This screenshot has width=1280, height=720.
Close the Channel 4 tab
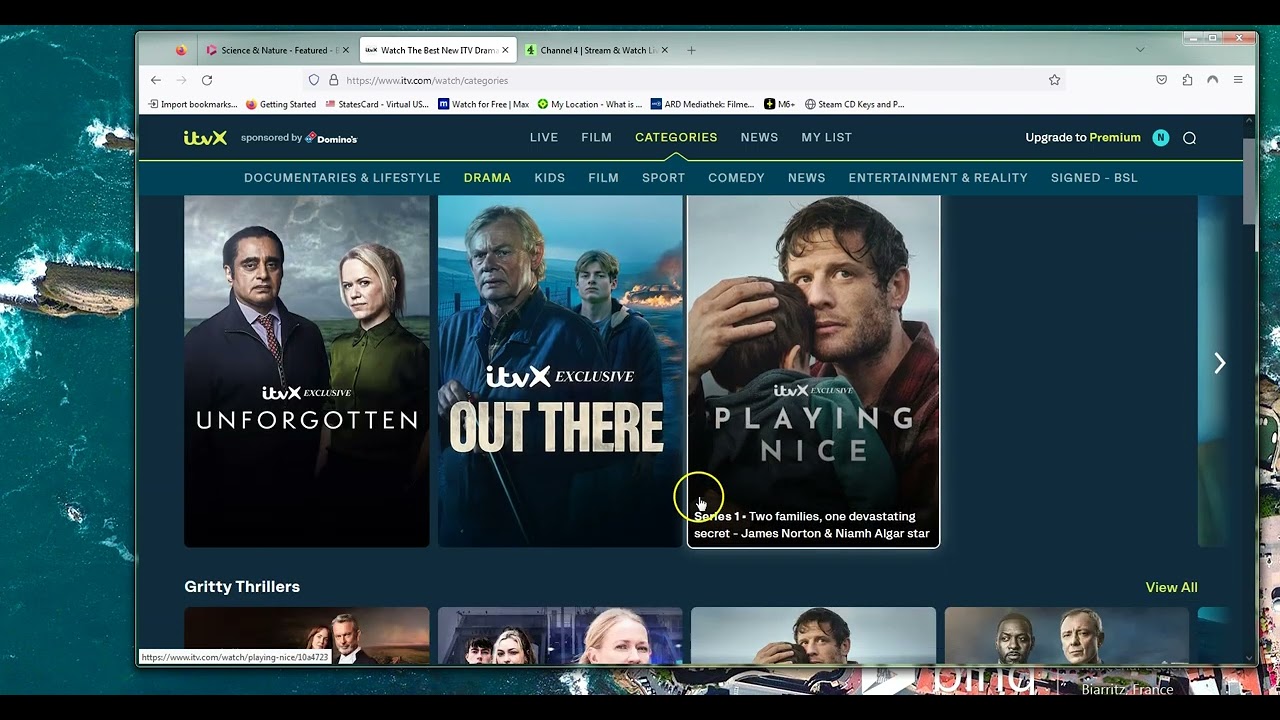click(665, 50)
